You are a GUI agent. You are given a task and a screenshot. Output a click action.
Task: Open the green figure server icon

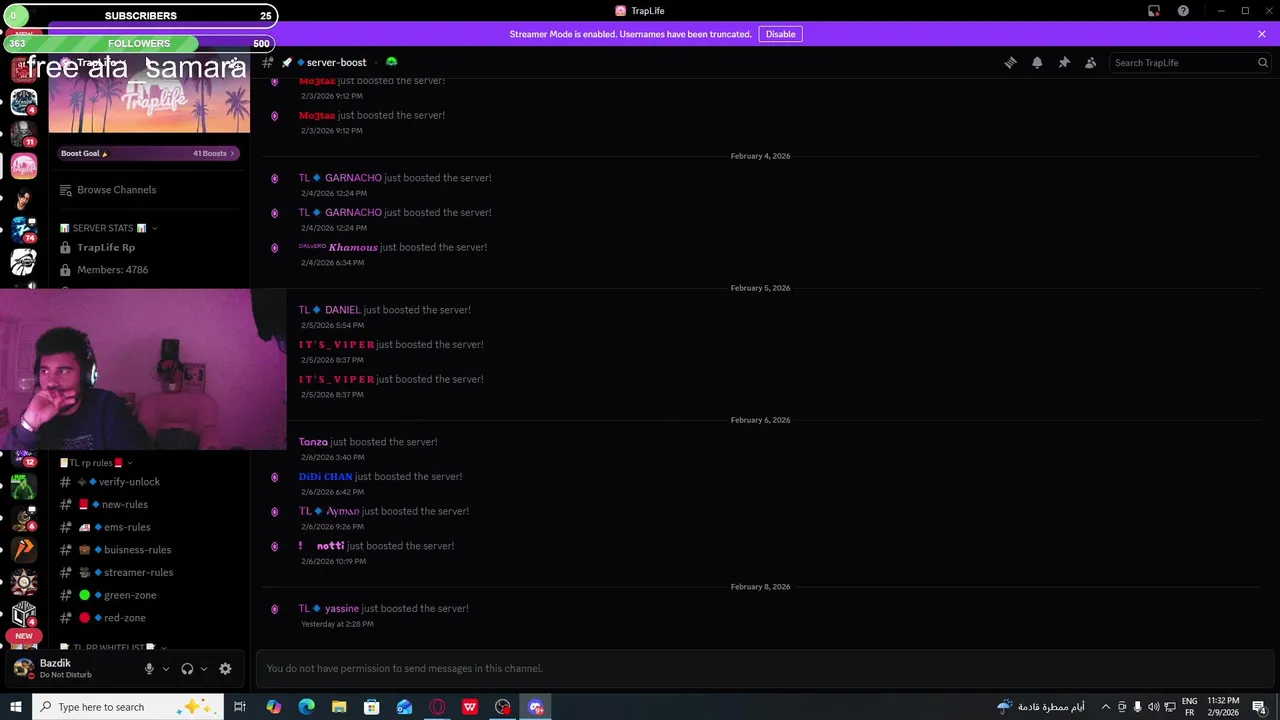tap(24, 487)
